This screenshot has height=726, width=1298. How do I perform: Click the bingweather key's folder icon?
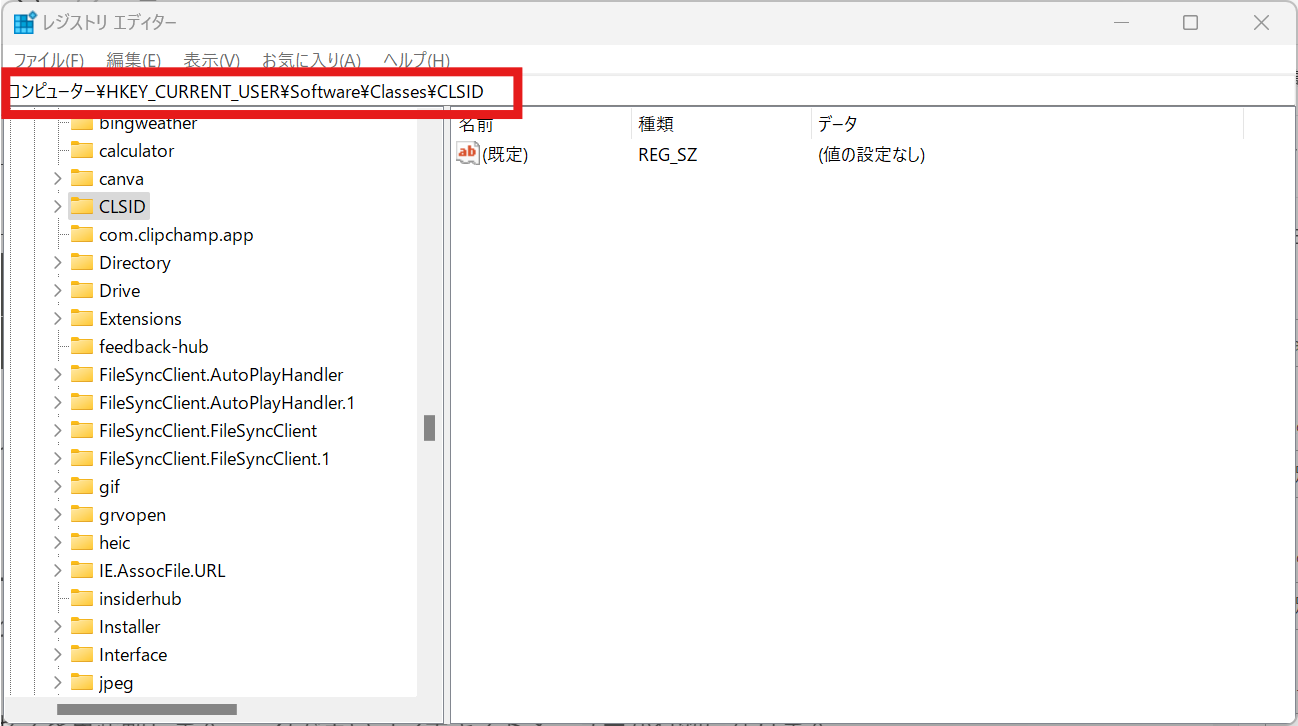81,122
